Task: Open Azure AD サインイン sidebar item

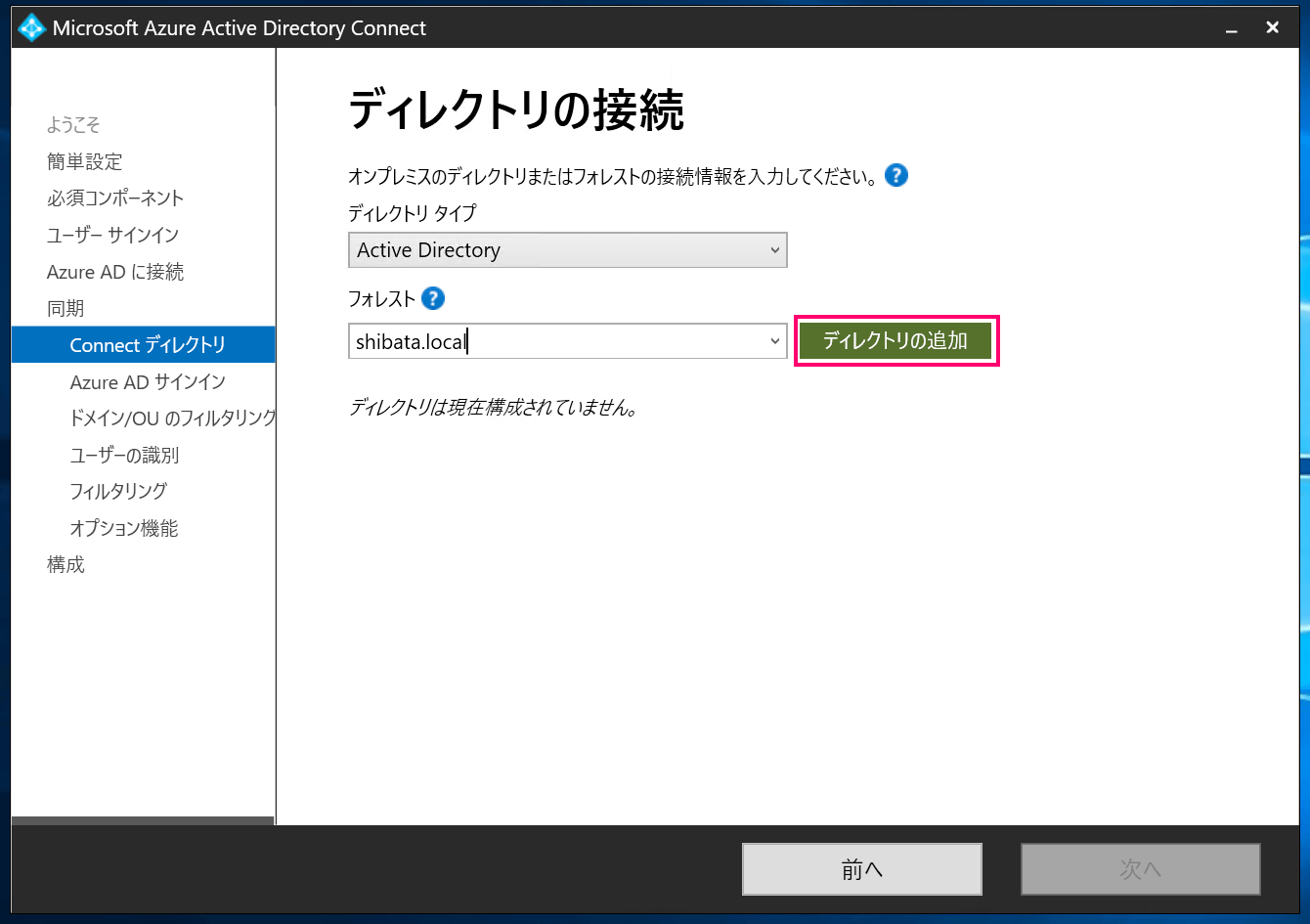Action: 148,382
